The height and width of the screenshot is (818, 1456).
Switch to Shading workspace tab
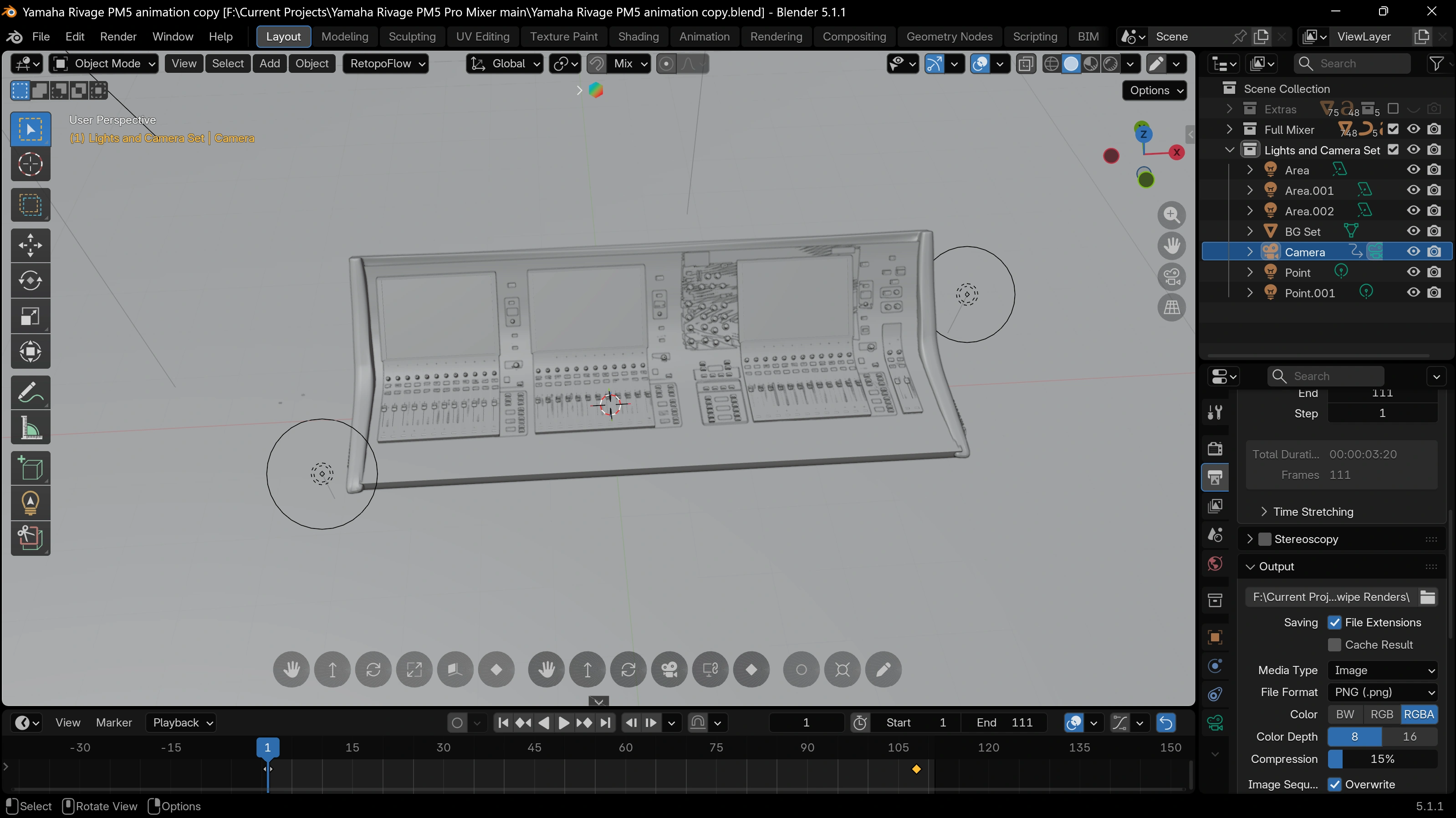pos(638,37)
